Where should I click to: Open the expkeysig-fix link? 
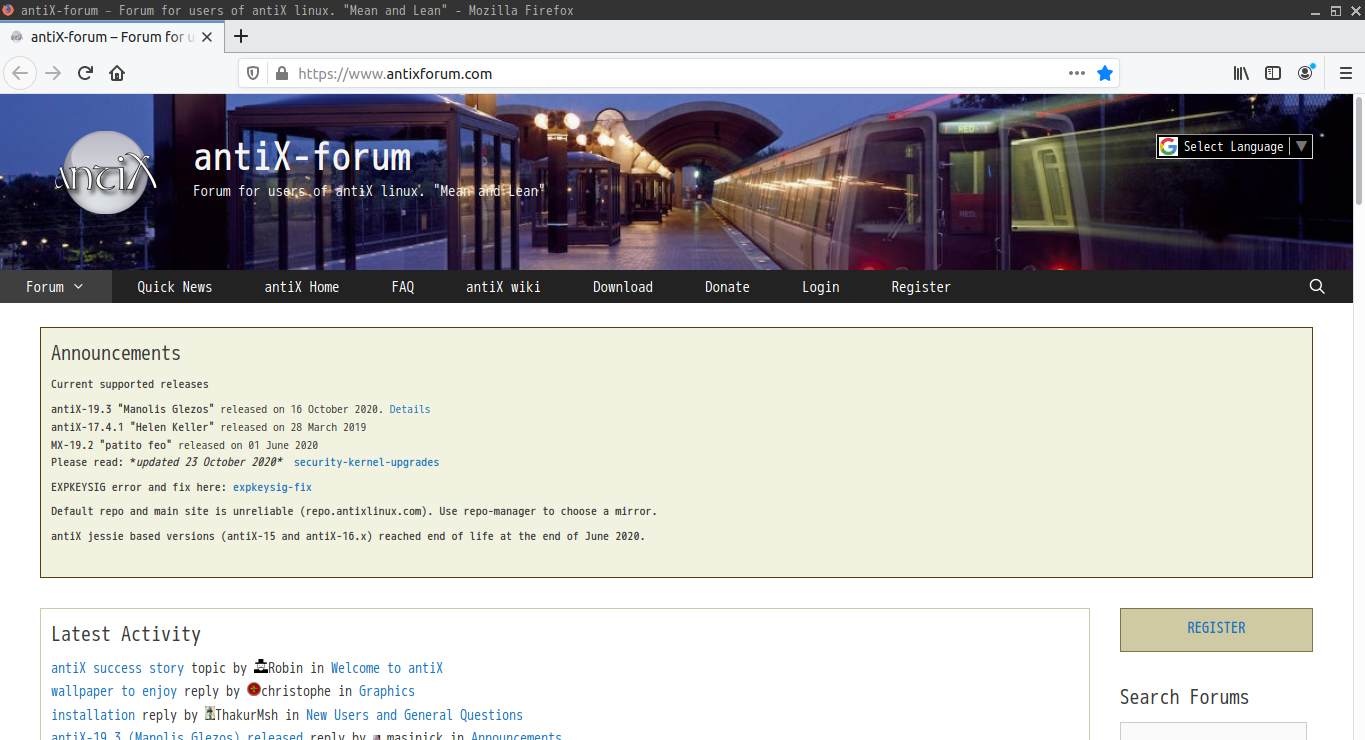[x=272, y=487]
